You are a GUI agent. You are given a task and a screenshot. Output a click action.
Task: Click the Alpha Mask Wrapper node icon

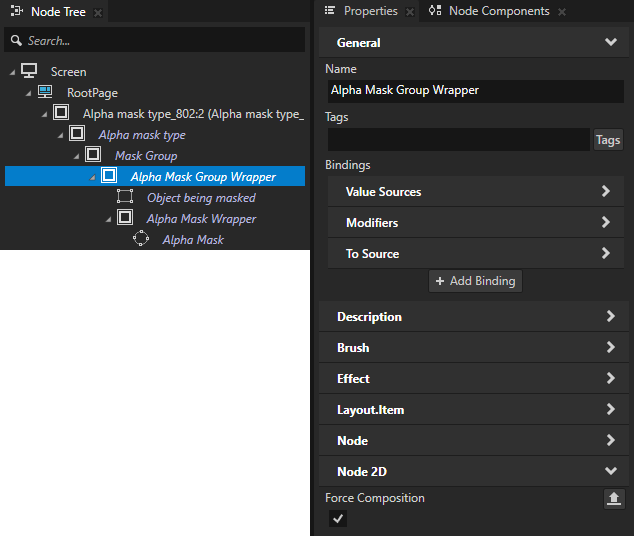(125, 218)
